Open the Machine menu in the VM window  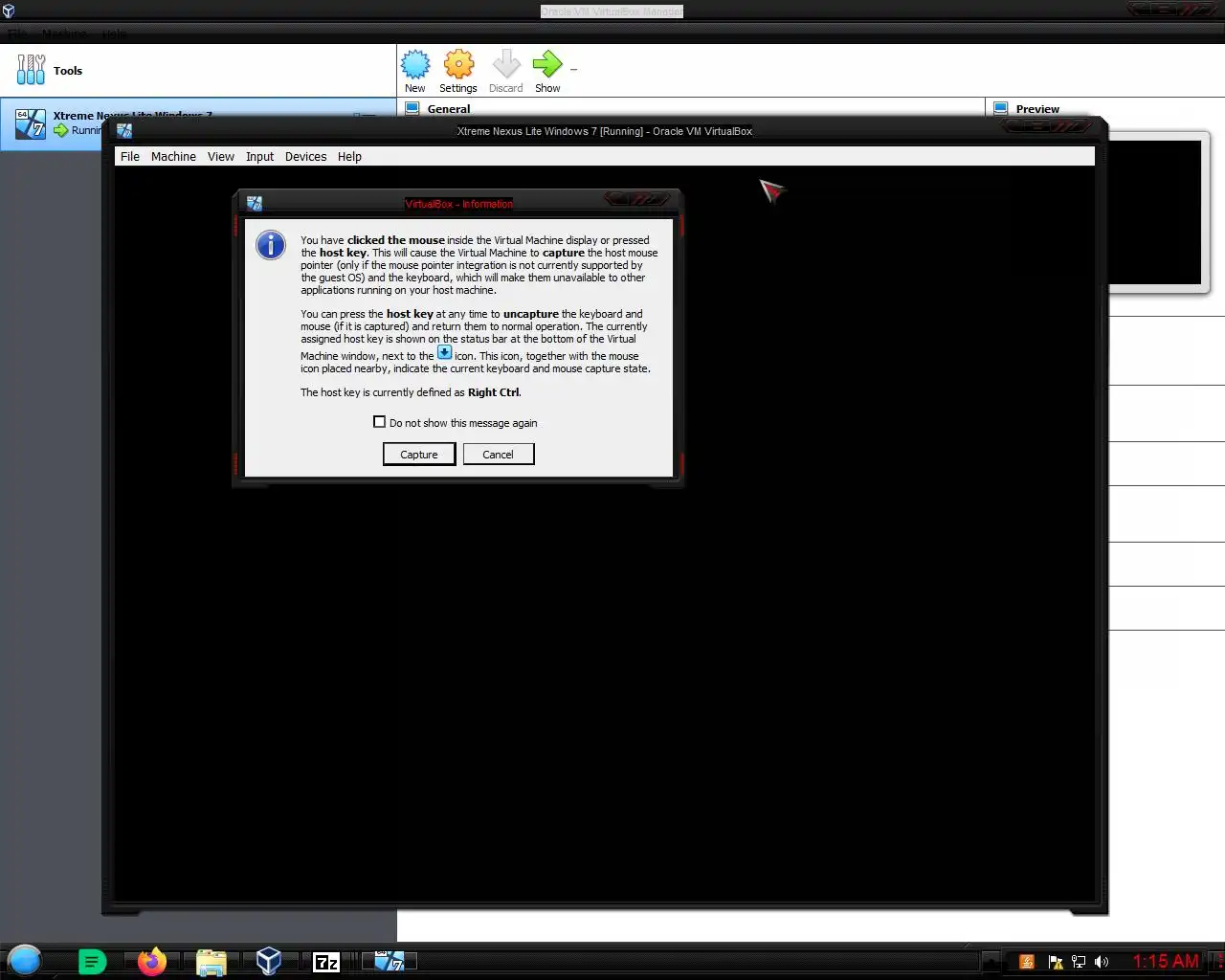pyautogui.click(x=173, y=156)
